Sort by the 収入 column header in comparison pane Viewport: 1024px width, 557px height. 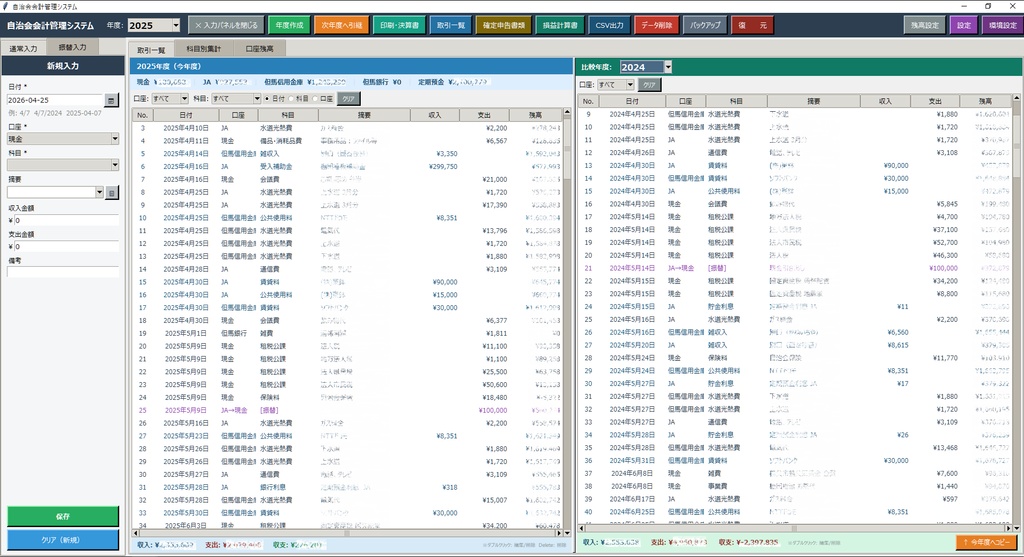coord(885,101)
